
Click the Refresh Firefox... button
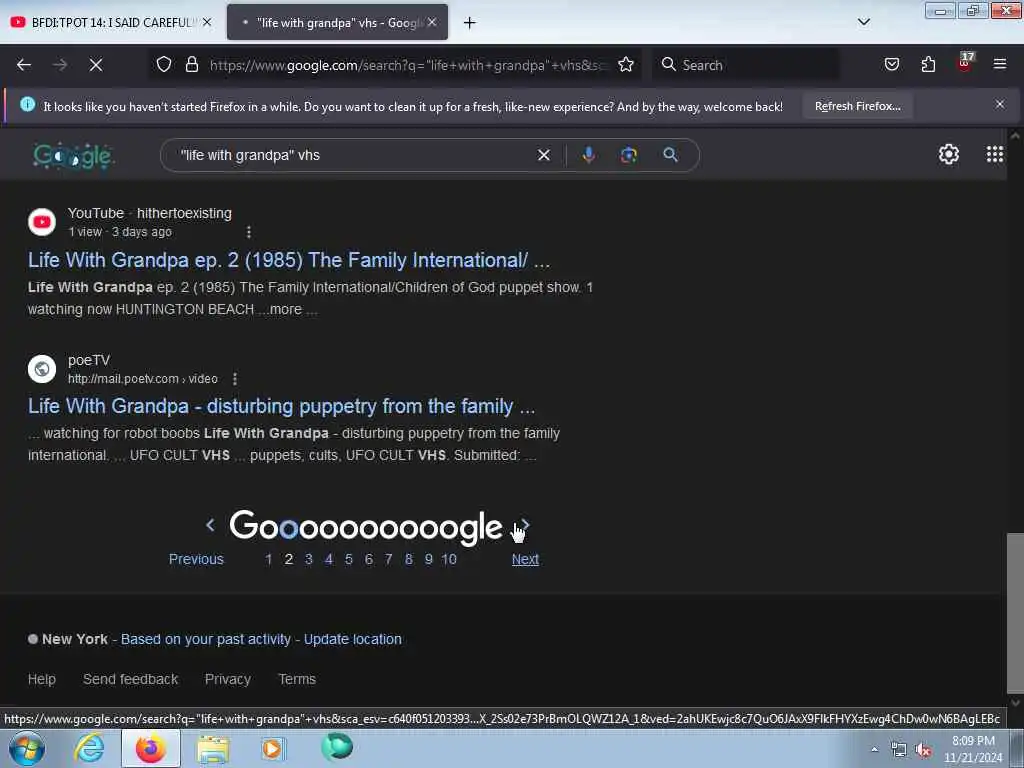(857, 106)
